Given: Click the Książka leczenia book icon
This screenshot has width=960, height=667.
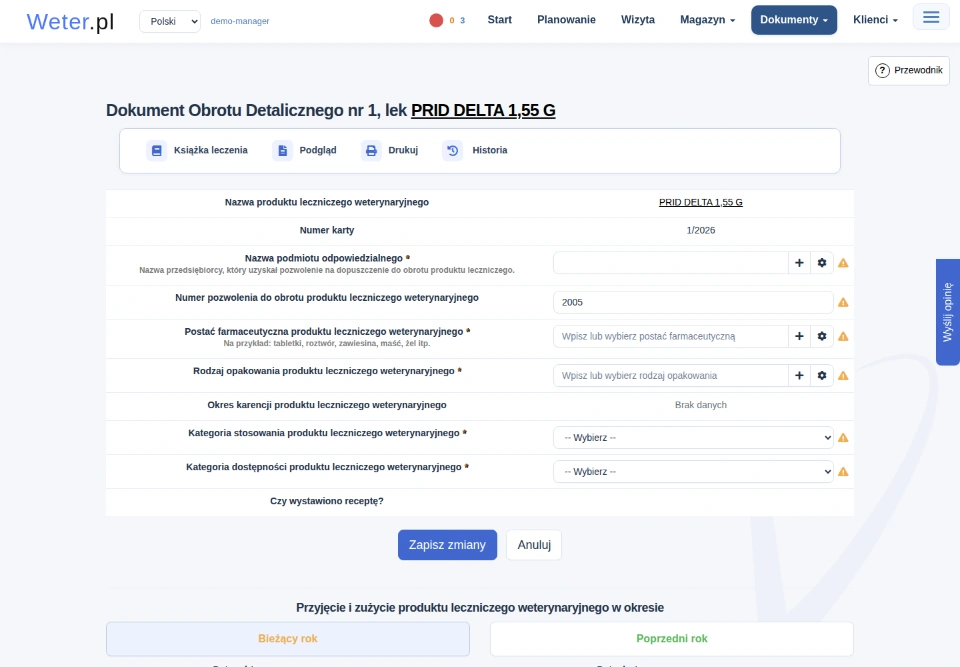Looking at the screenshot, I should [157, 150].
